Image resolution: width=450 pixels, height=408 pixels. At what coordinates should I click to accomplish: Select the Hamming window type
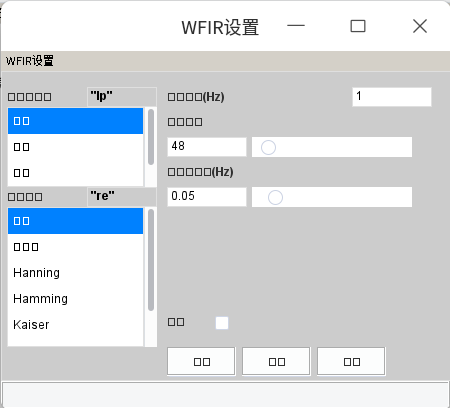click(x=75, y=299)
